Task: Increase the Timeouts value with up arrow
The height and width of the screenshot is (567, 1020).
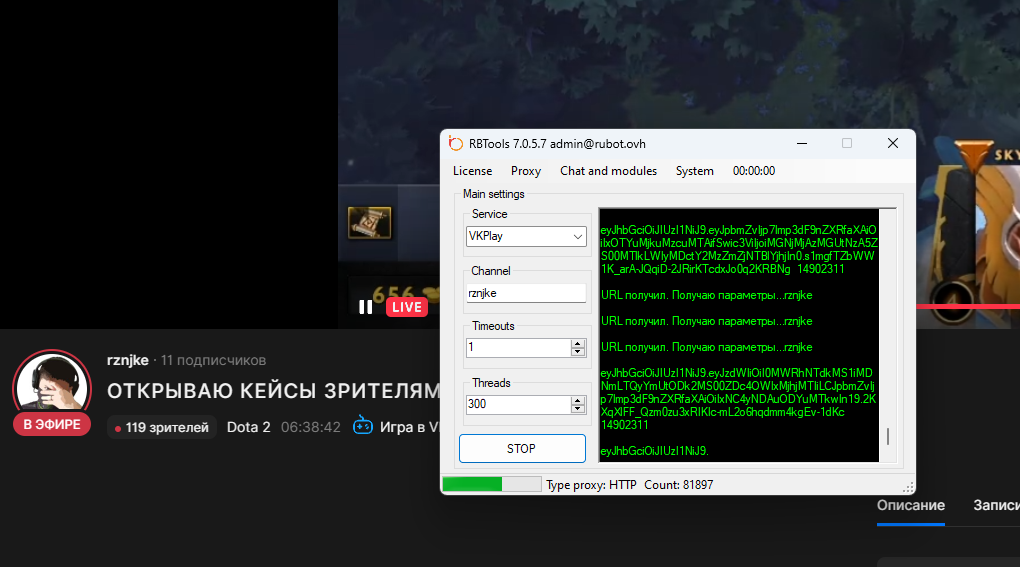Action: pyautogui.click(x=578, y=343)
